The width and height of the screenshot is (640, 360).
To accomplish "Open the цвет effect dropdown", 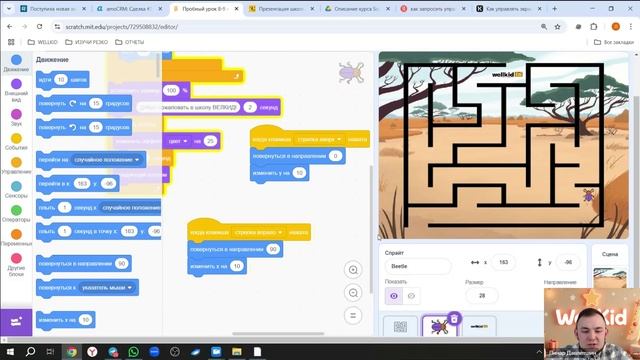I will pyautogui.click(x=178, y=141).
